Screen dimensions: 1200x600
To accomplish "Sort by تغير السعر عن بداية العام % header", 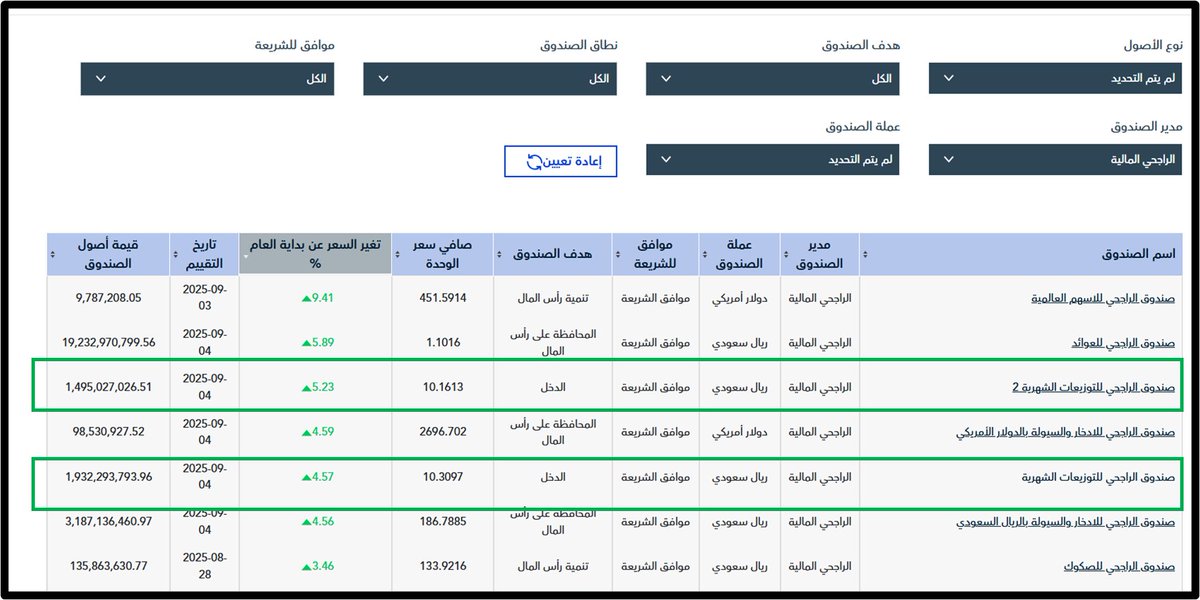I will [x=315, y=254].
